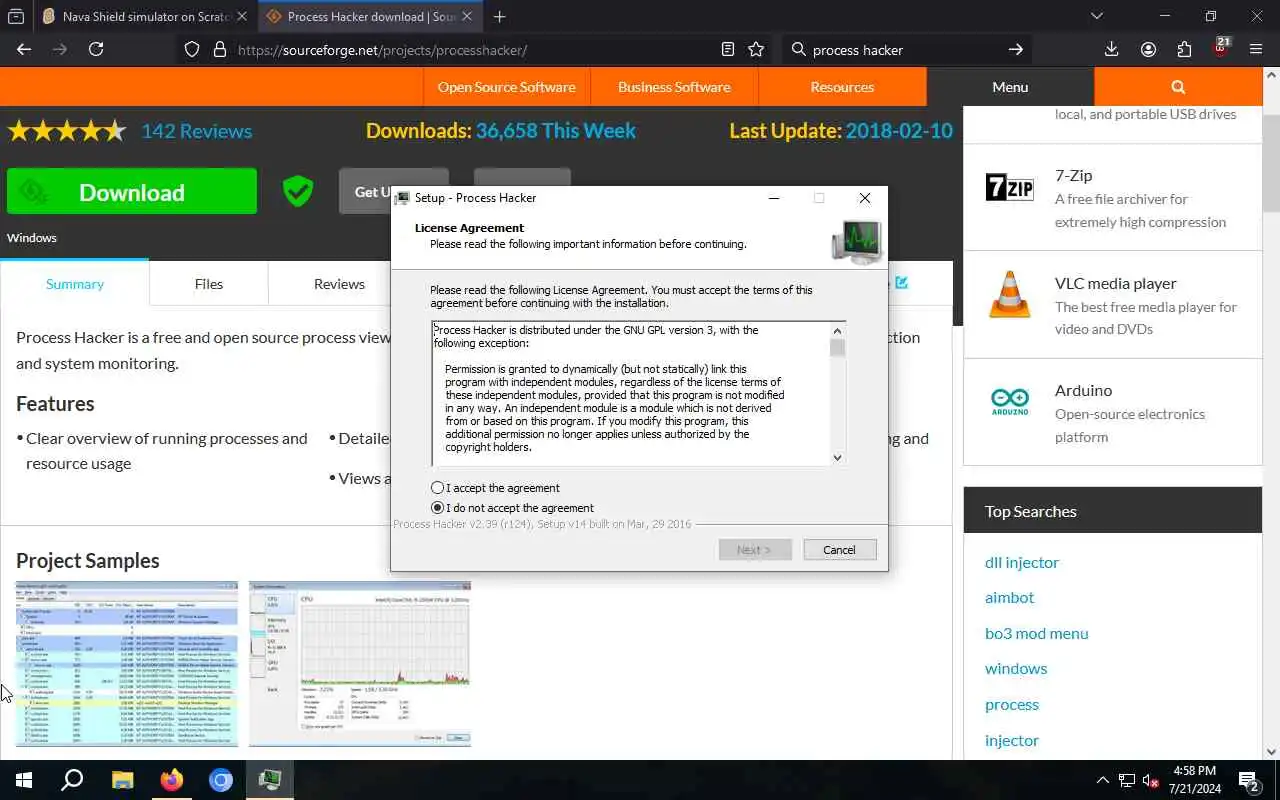Image resolution: width=1280 pixels, height=800 pixels.
Task: Open the 142 Reviews link
Action: [196, 131]
